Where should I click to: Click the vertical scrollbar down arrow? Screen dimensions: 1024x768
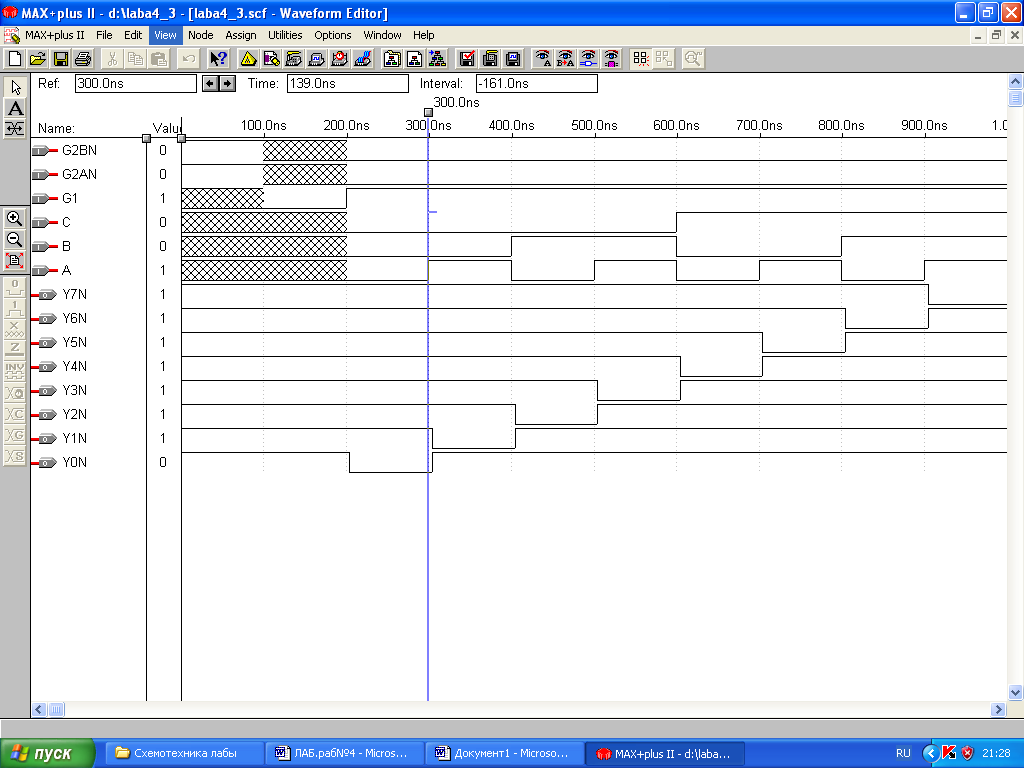point(1015,693)
